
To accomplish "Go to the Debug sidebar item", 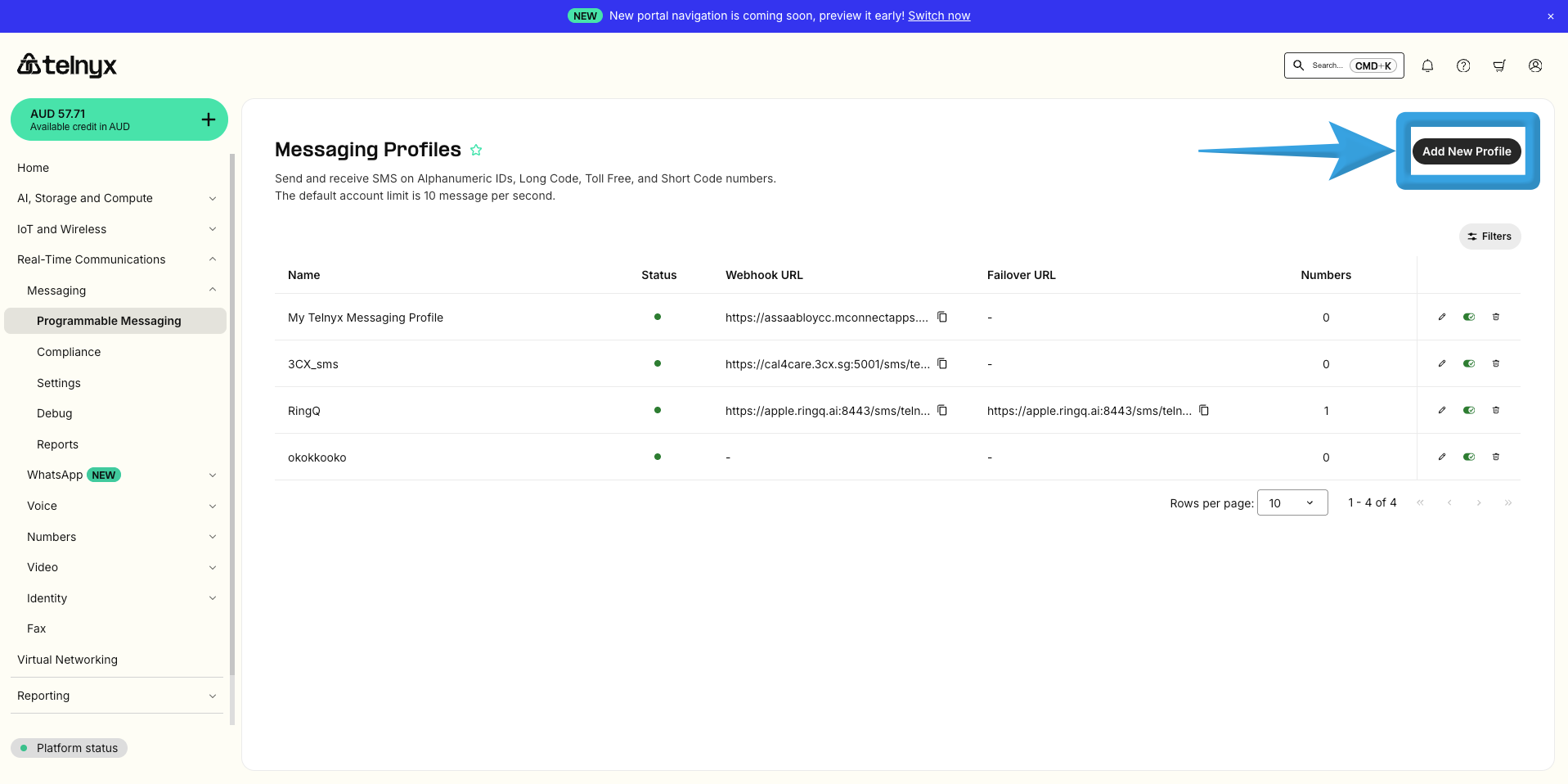I will pyautogui.click(x=55, y=413).
